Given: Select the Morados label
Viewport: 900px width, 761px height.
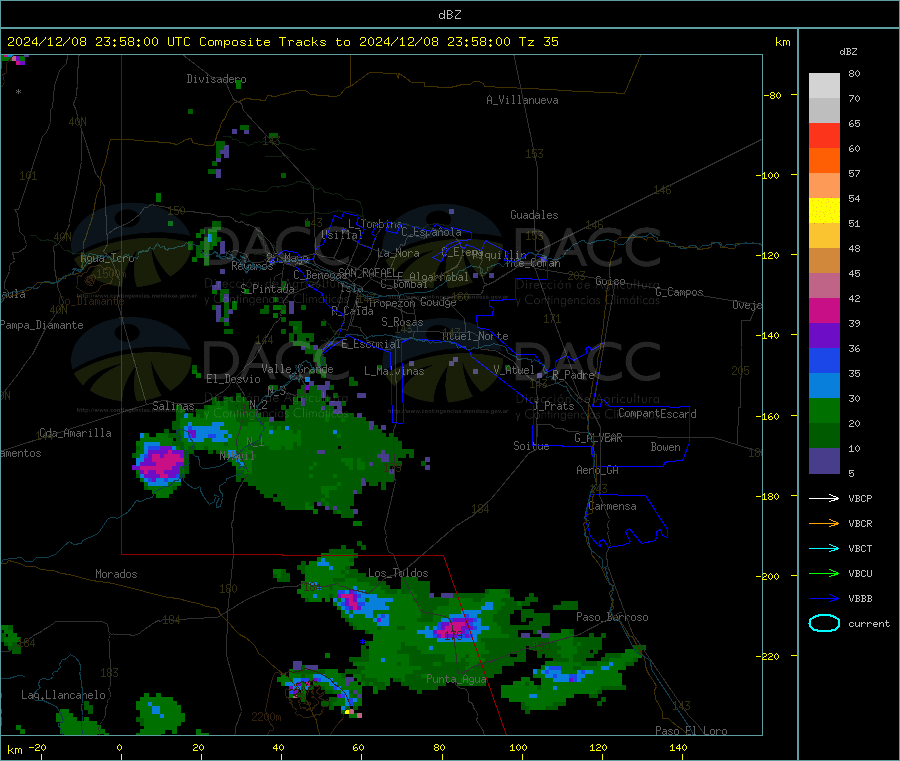Looking at the screenshot, I should click(116, 574).
